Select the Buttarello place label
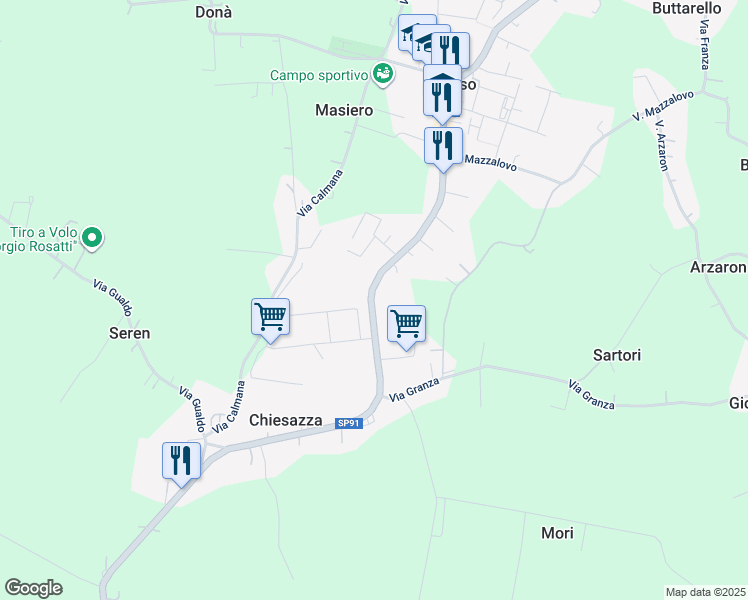The height and width of the screenshot is (600, 748). (x=686, y=8)
